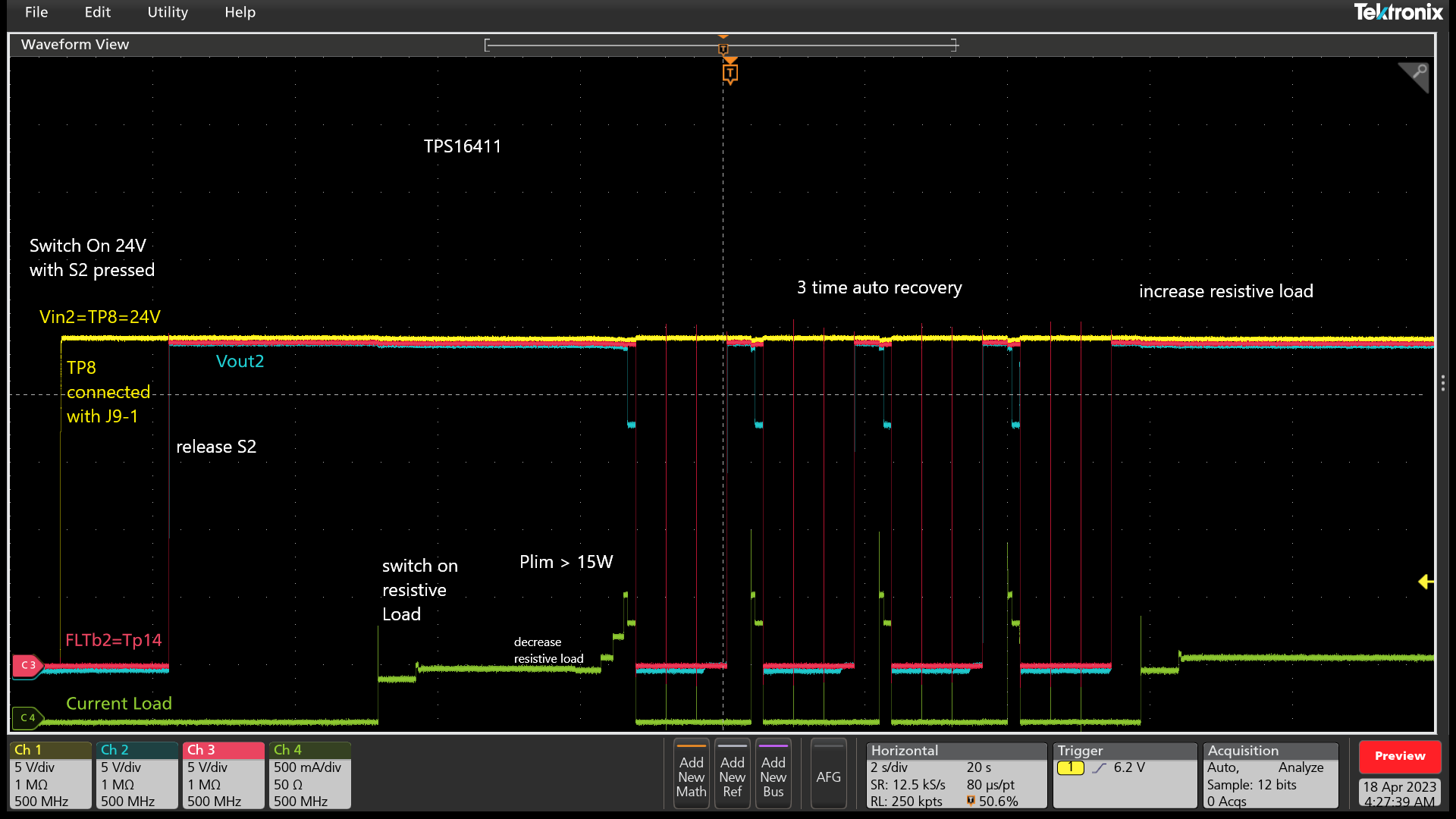The width and height of the screenshot is (1456, 819).
Task: Click the Tektronix logo
Action: 1398,12
